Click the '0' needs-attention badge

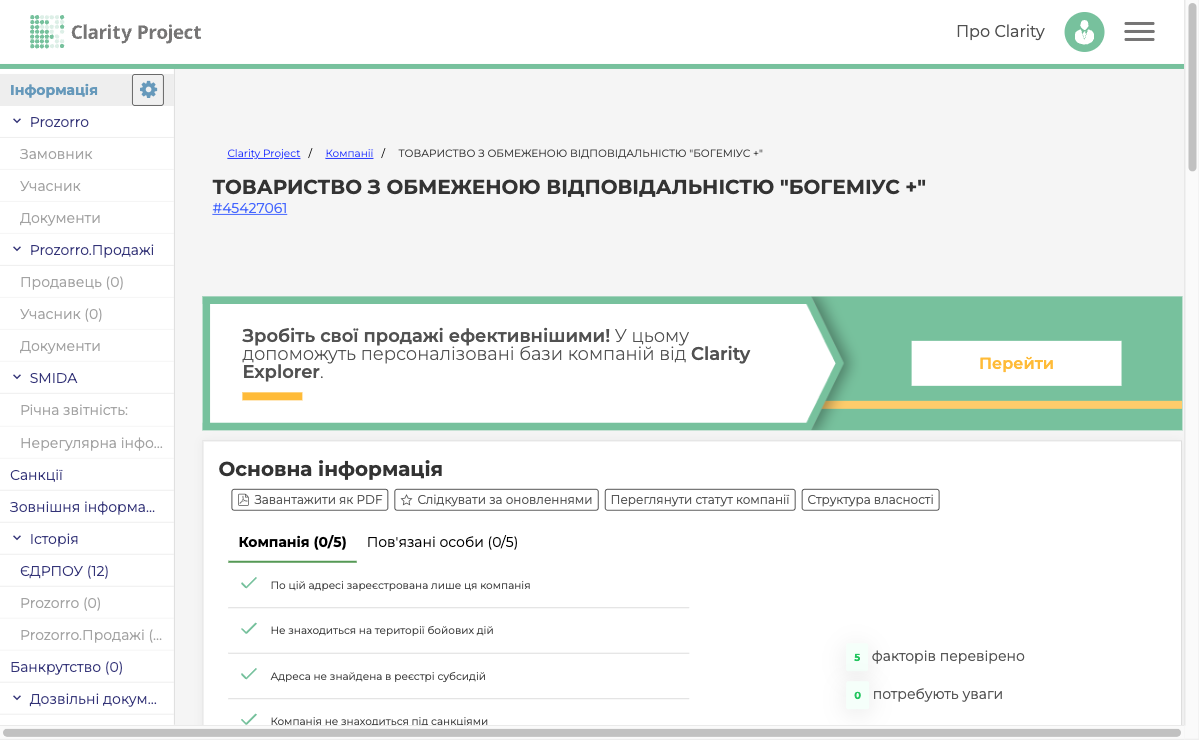point(857,694)
